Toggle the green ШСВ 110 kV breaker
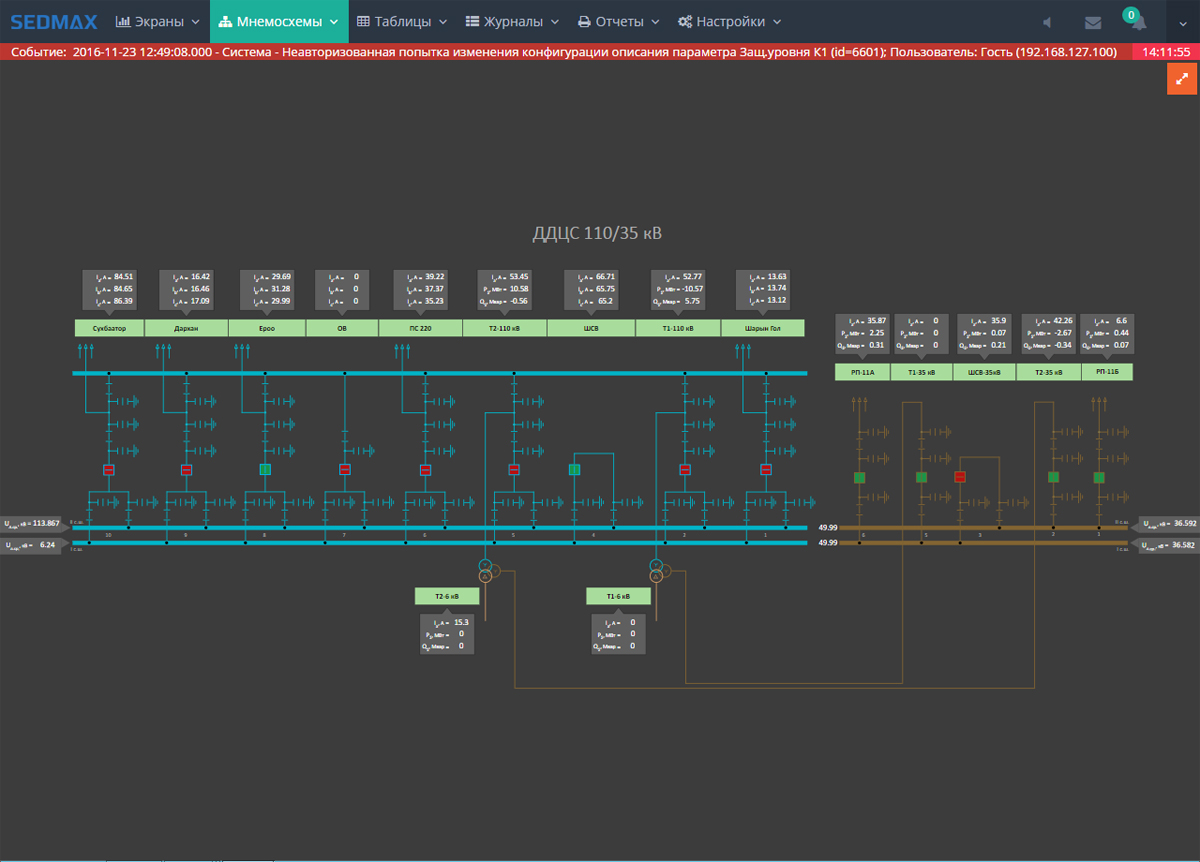 pyautogui.click(x=574, y=469)
